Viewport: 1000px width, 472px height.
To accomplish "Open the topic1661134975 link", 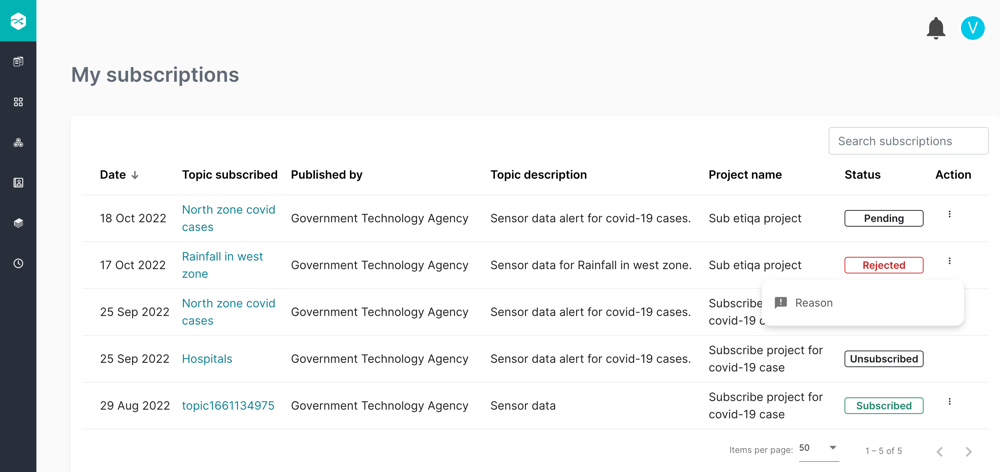I will coord(228,406).
